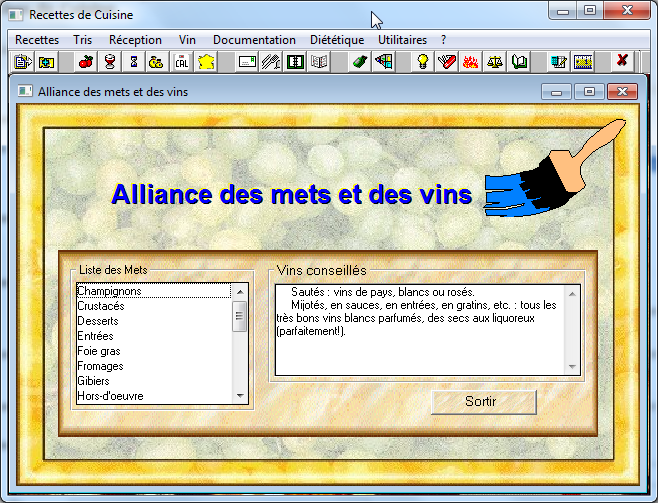Select Gibiers in the dish list

click(x=154, y=381)
